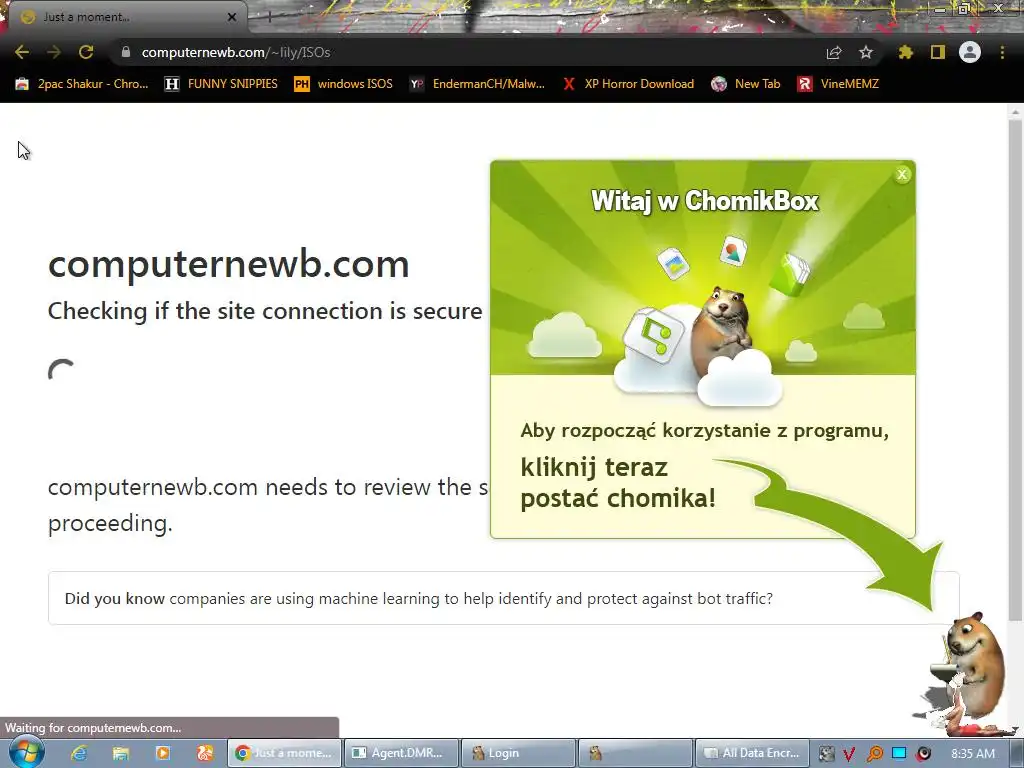Click the 'Witaj w ChomikBox' heading

point(705,200)
